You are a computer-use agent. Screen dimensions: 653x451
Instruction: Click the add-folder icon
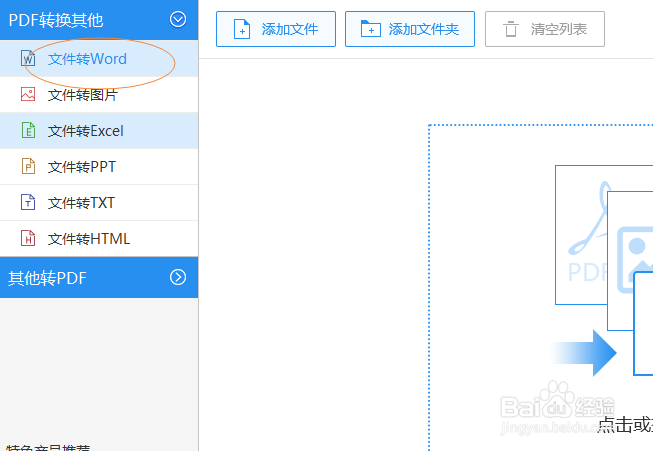pyautogui.click(x=371, y=29)
